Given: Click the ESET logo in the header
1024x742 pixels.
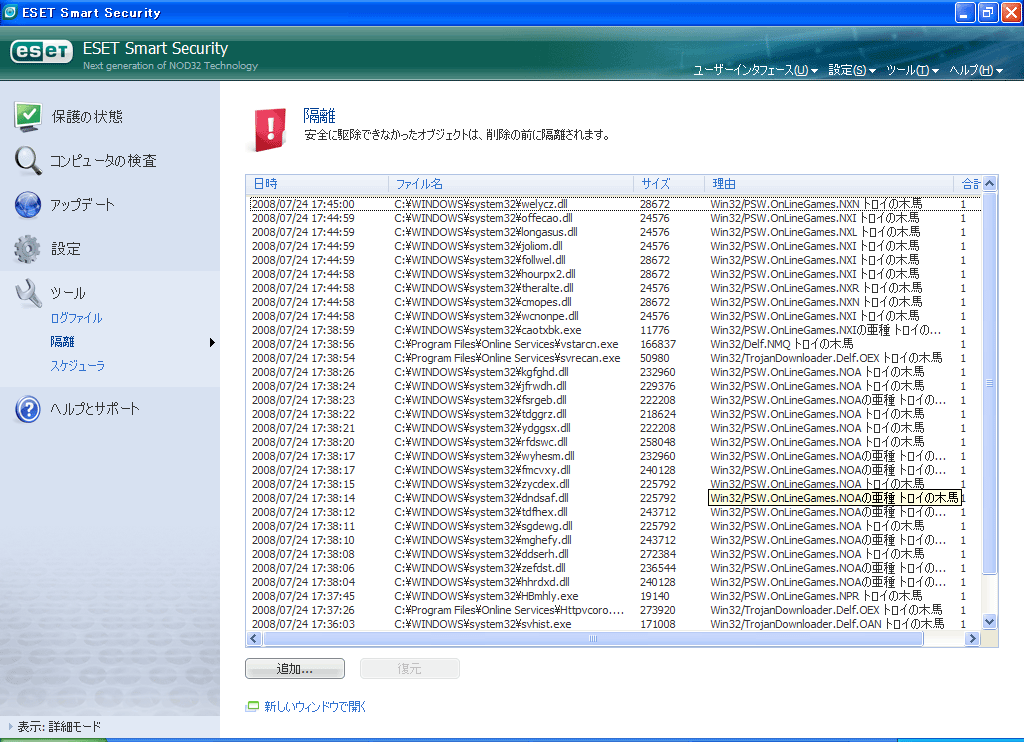Looking at the screenshot, I should [x=41, y=52].
